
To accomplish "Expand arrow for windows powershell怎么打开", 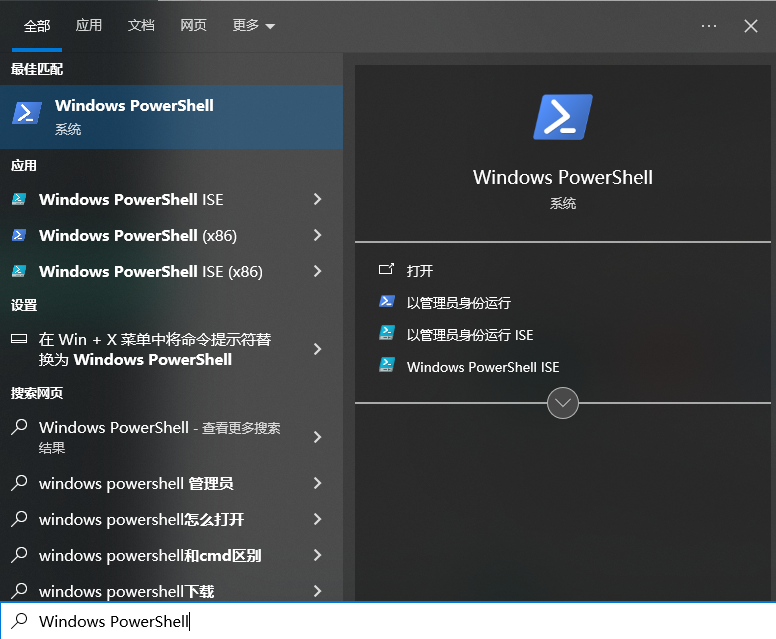I will 318,519.
